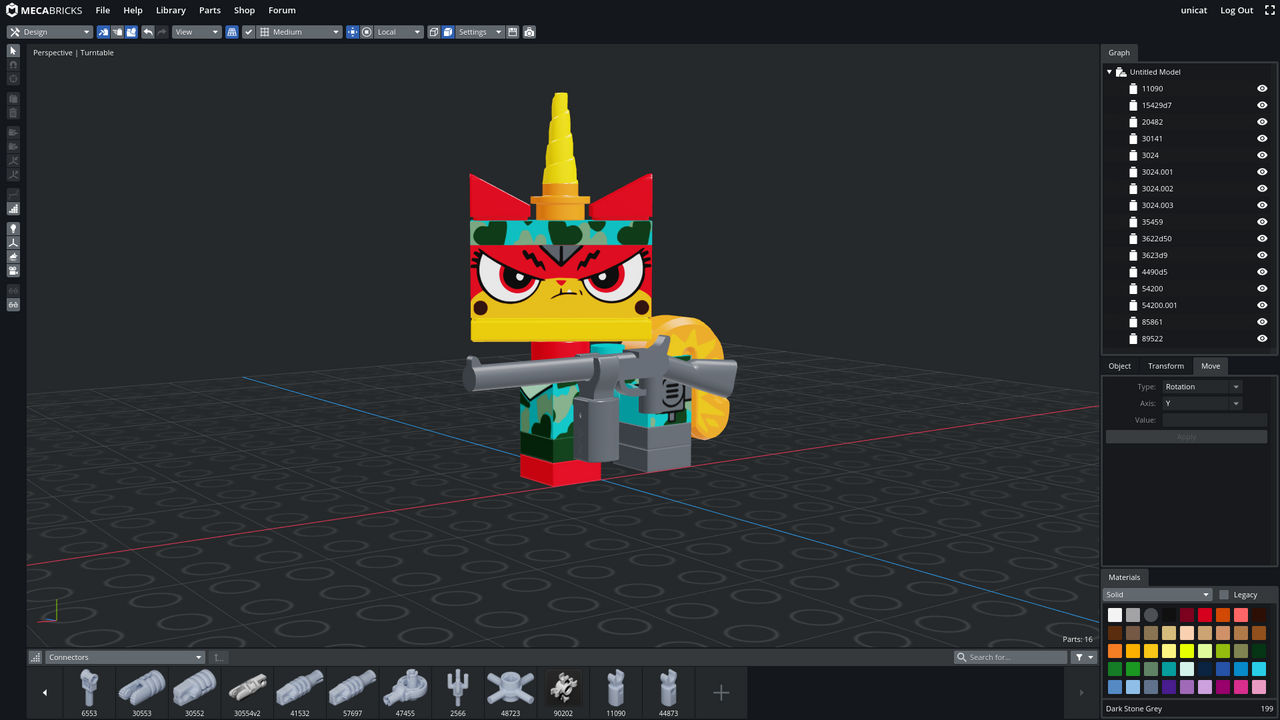This screenshot has width=1280, height=720.
Task: Click the Log Out link
Action: [x=1236, y=10]
